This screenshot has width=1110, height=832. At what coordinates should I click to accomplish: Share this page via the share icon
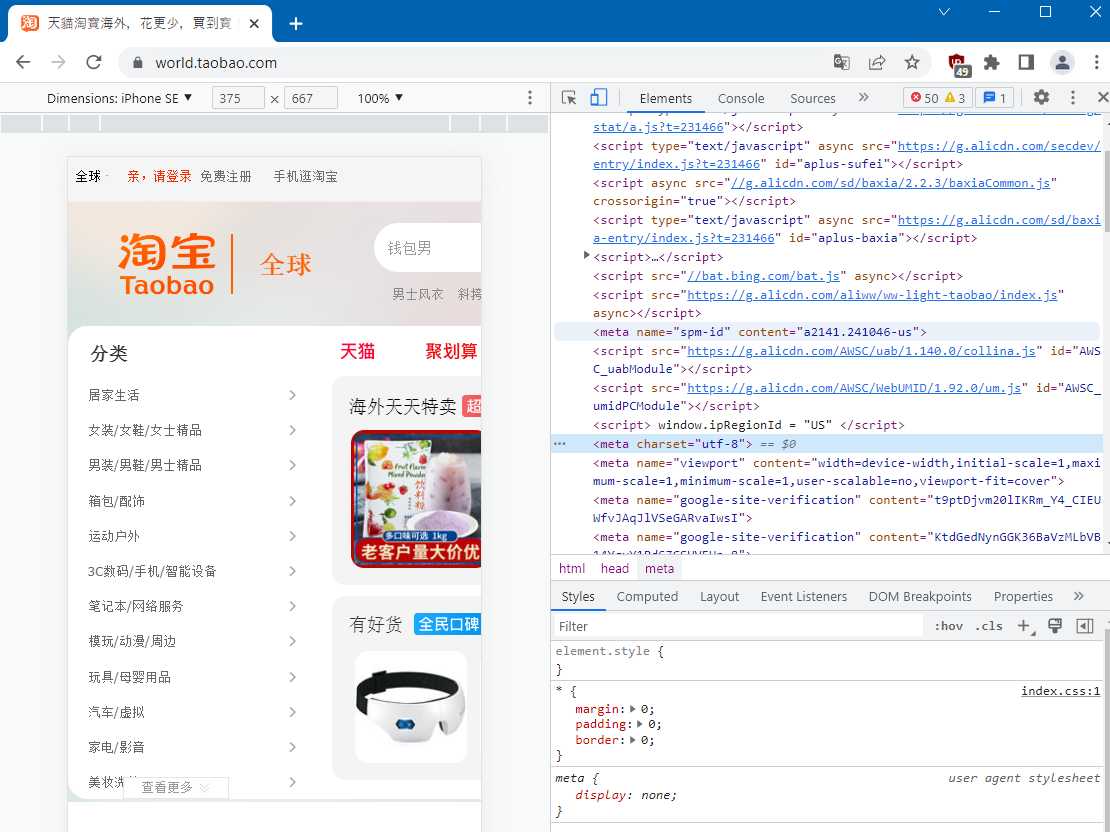click(x=877, y=62)
